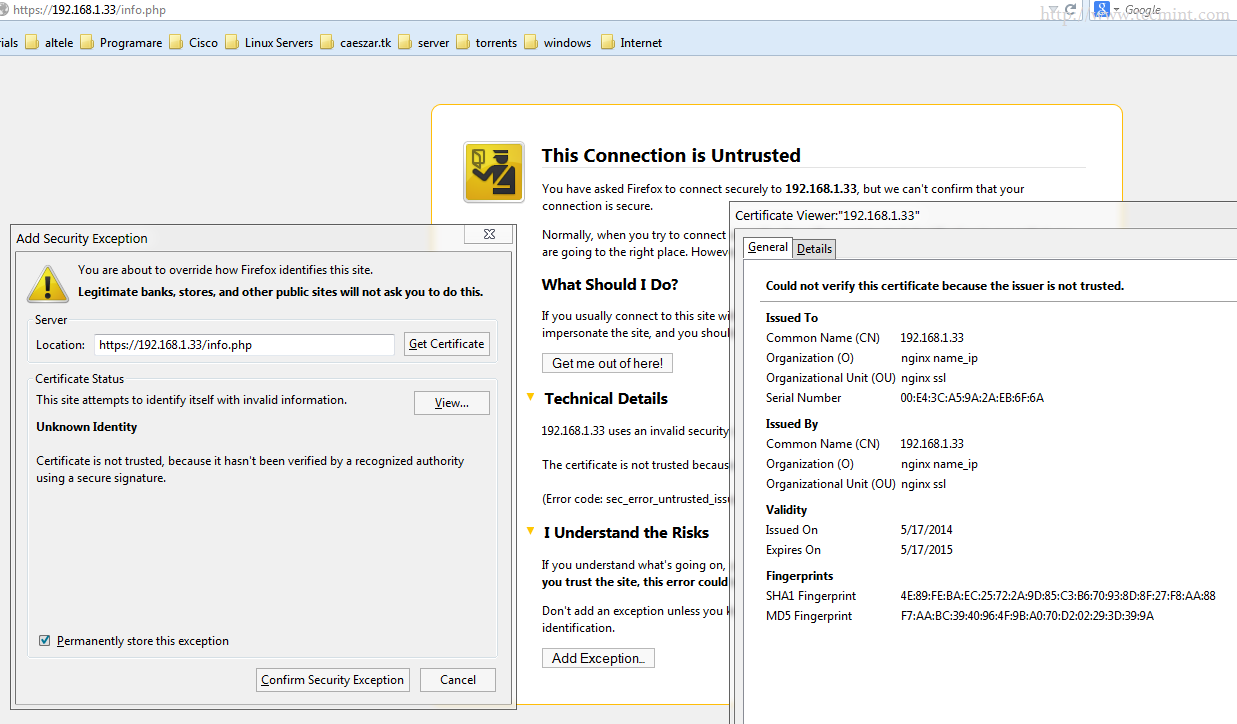Open the URL history dropdown arrow

(x=1052, y=10)
